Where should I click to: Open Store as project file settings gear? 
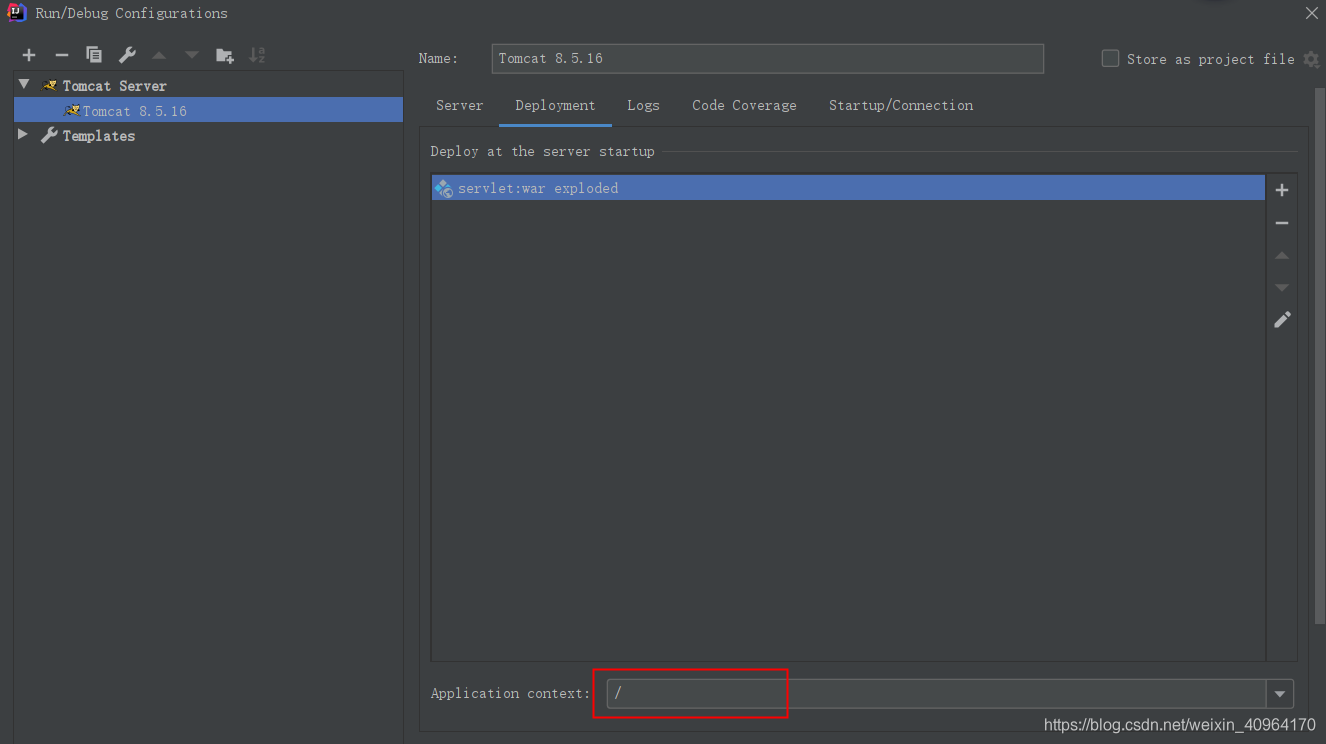[x=1311, y=60]
